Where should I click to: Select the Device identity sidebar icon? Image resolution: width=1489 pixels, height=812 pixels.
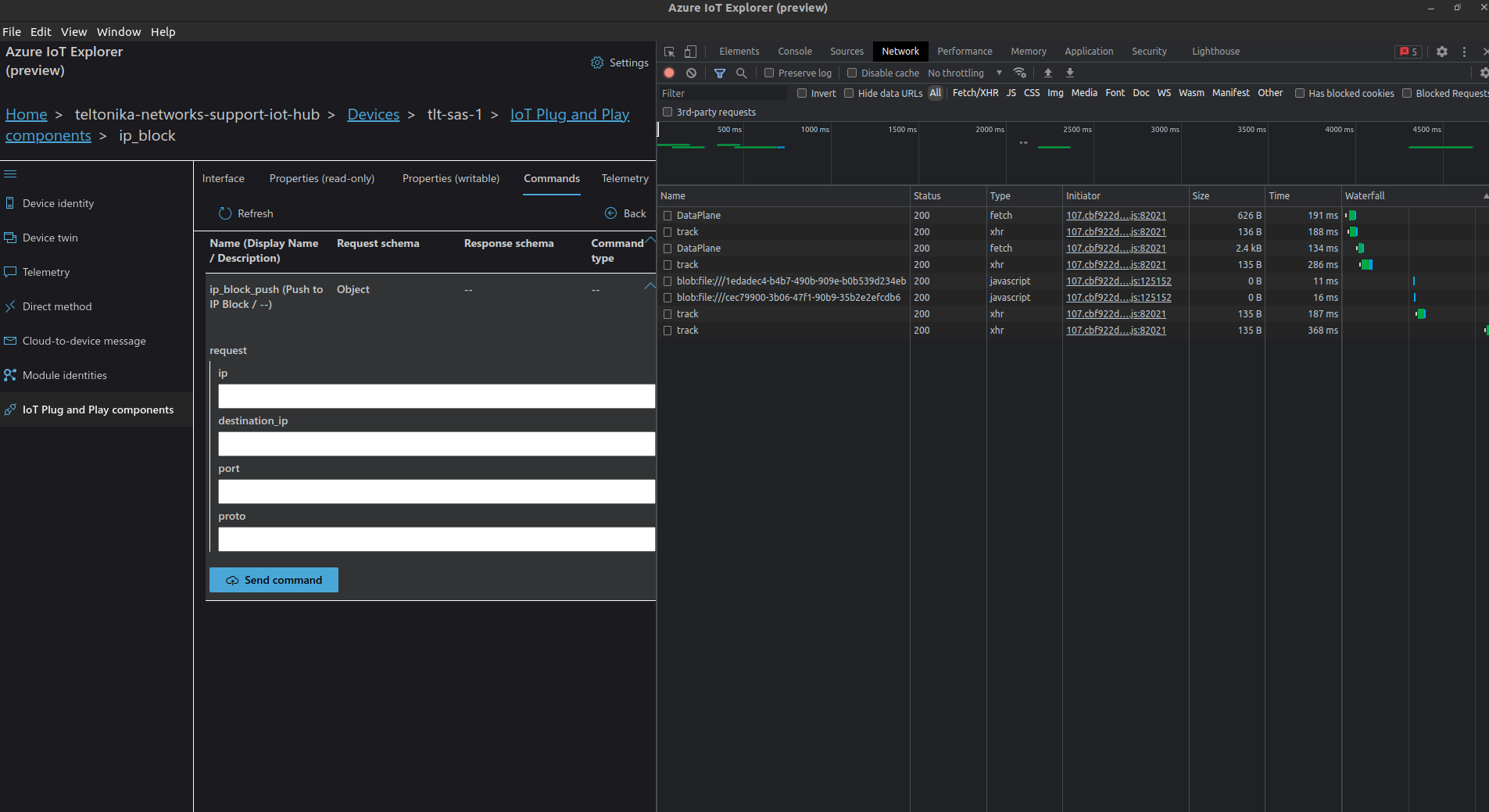click(x=10, y=202)
